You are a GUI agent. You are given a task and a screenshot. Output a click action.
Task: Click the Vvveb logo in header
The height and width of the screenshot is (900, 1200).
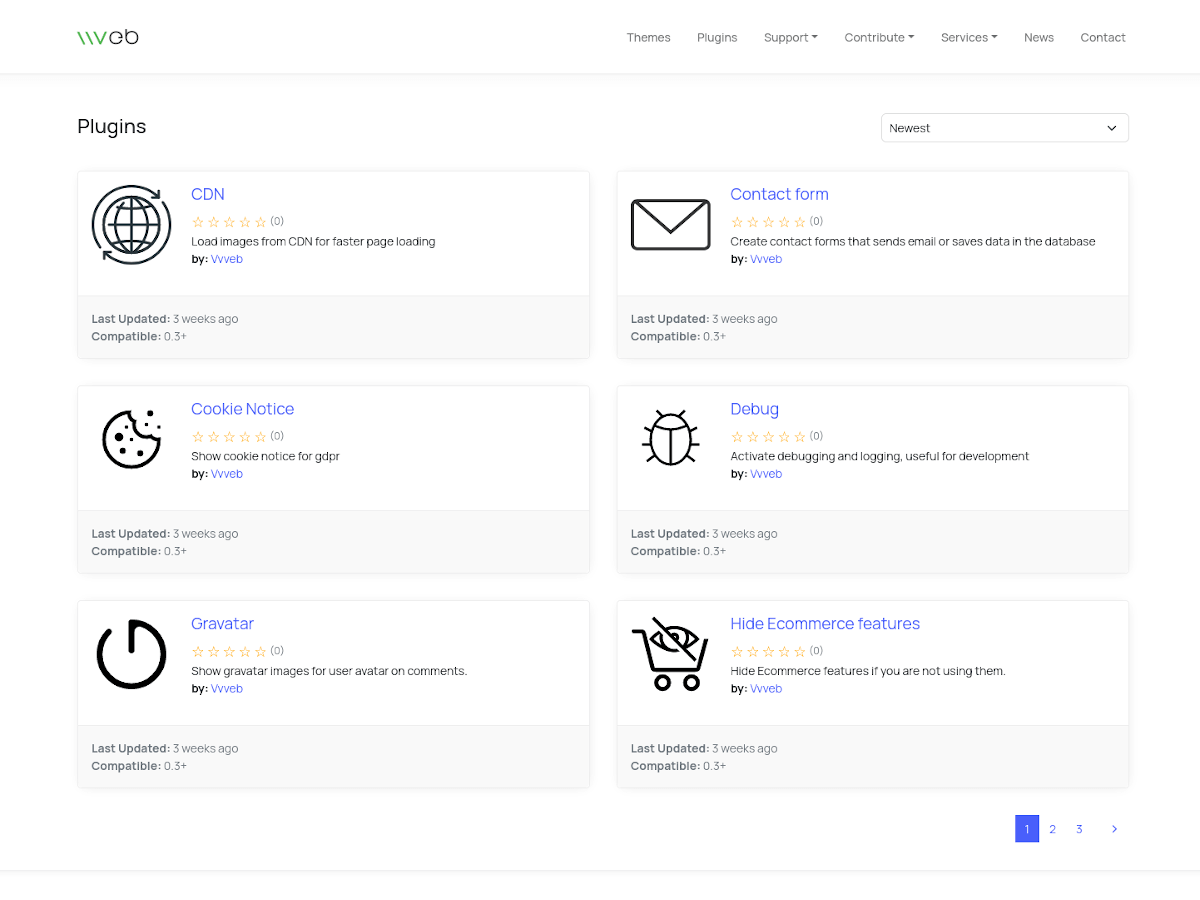tap(108, 37)
